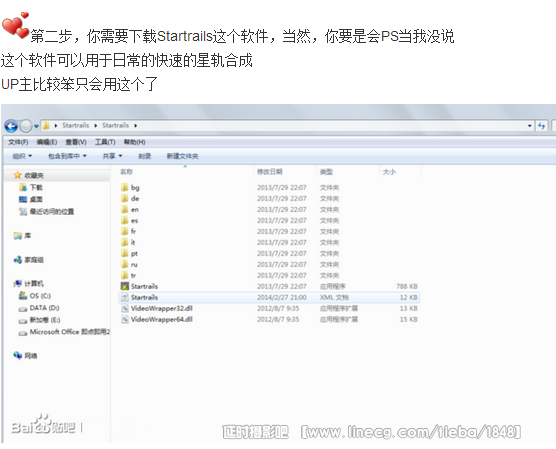Sort by the 修改日期 column header
This screenshot has width=556, height=449.
click(x=269, y=172)
